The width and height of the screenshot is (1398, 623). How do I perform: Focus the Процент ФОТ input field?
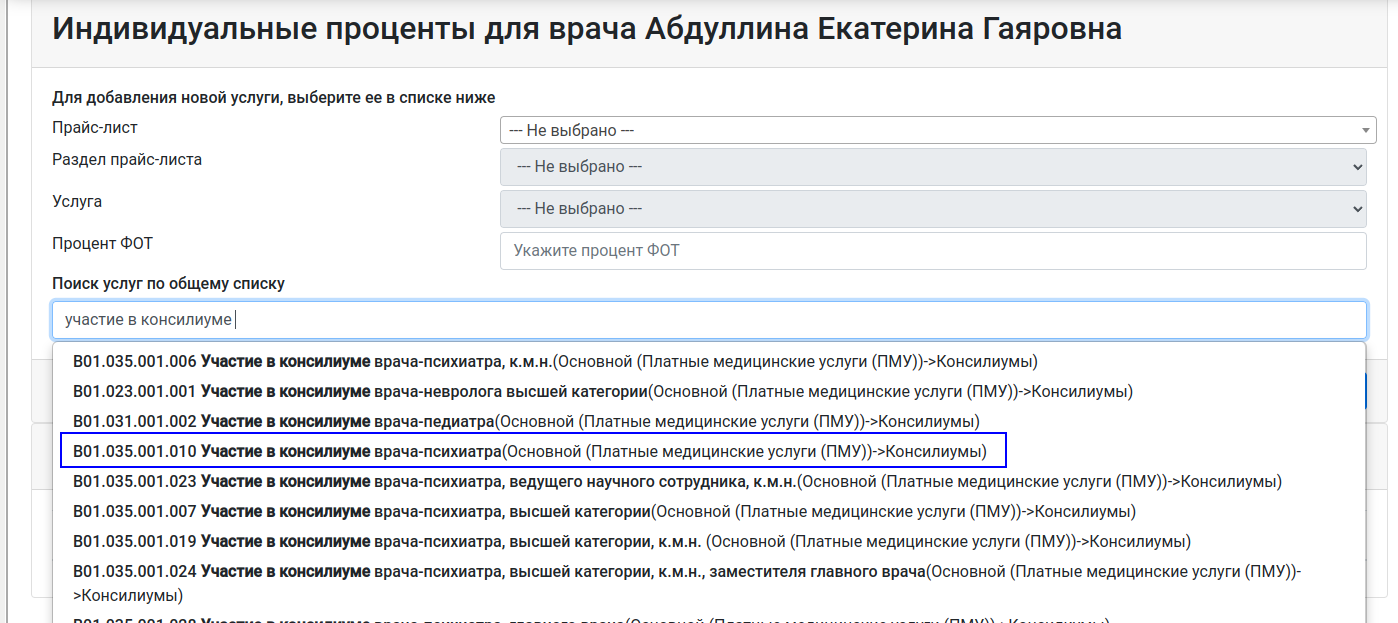[x=932, y=251]
